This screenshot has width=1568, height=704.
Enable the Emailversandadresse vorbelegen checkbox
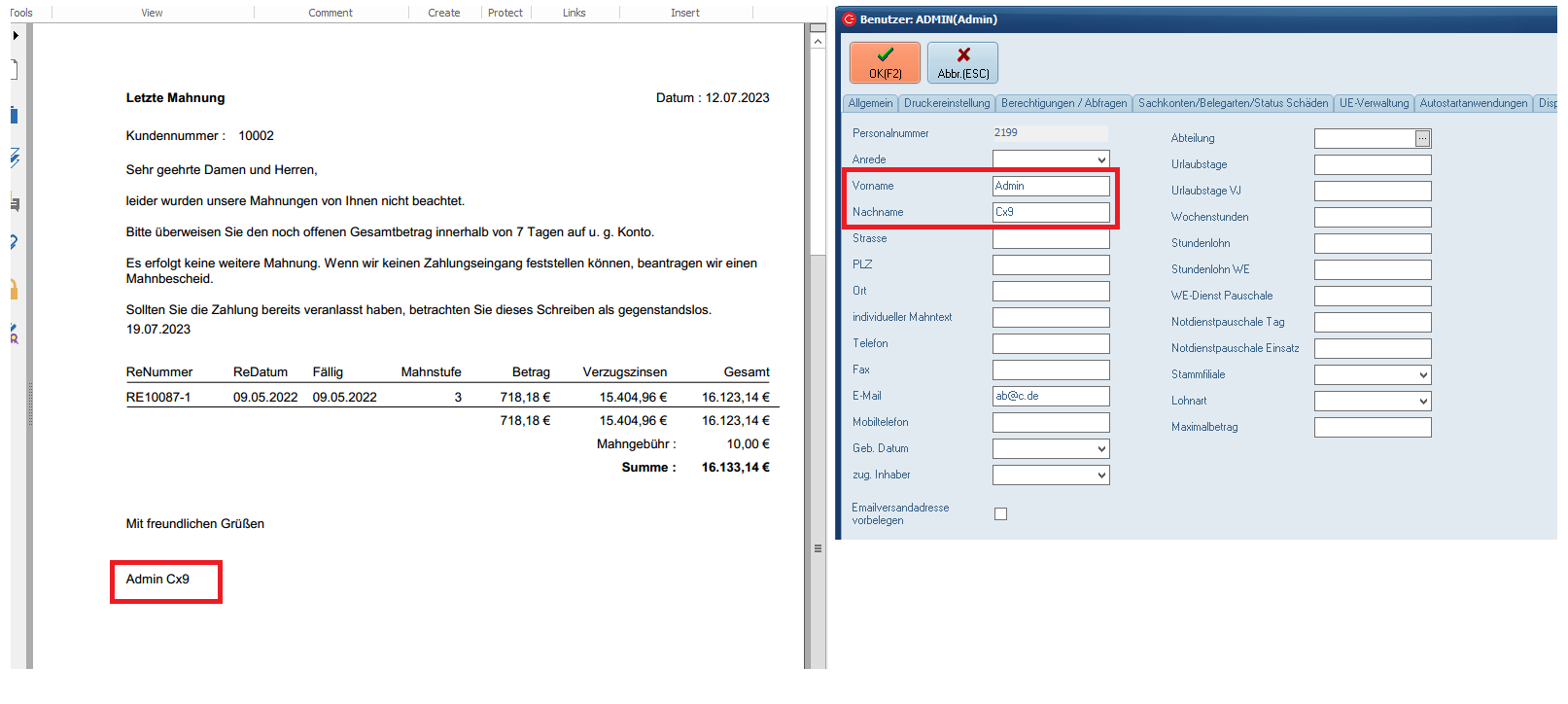[1000, 514]
